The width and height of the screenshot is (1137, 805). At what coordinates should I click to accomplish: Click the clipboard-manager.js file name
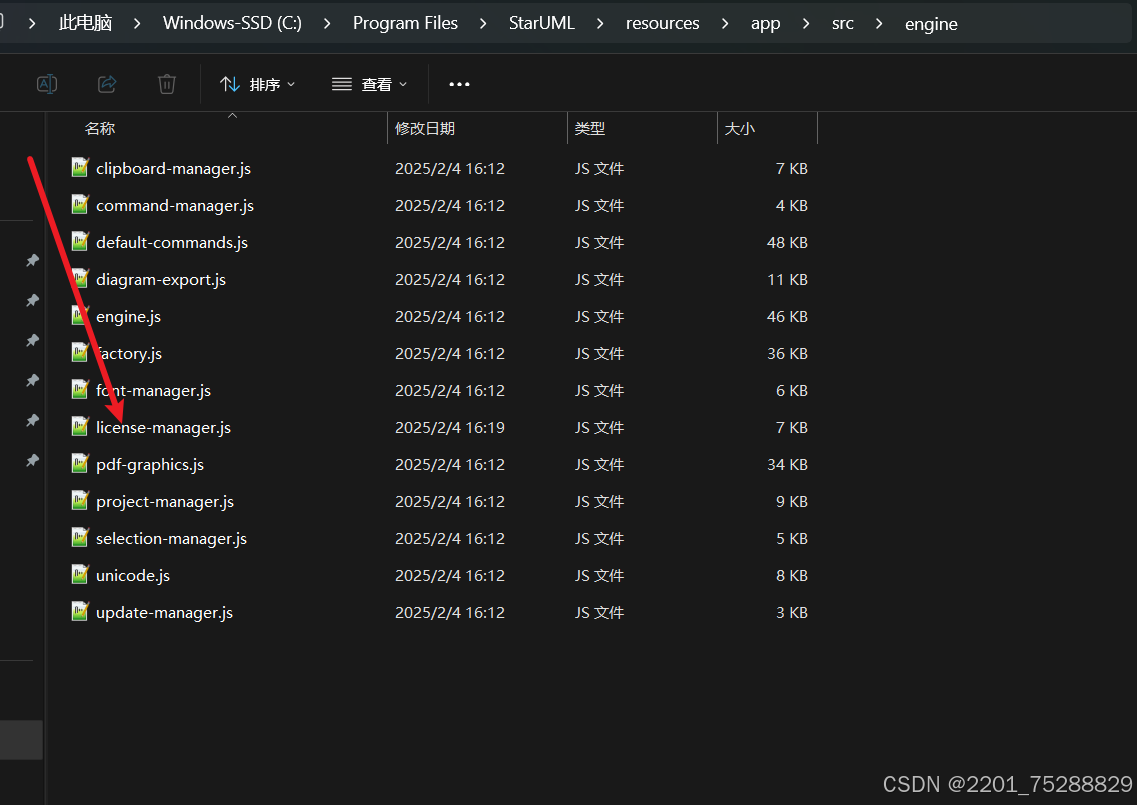173,168
